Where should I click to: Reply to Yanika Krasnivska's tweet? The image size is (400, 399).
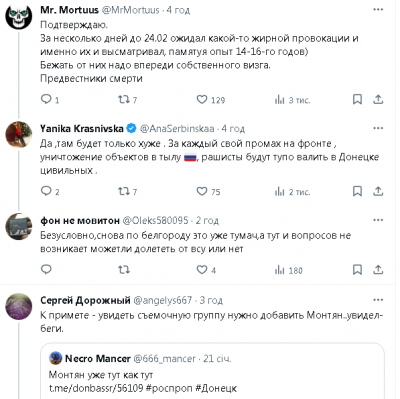pos(50,191)
